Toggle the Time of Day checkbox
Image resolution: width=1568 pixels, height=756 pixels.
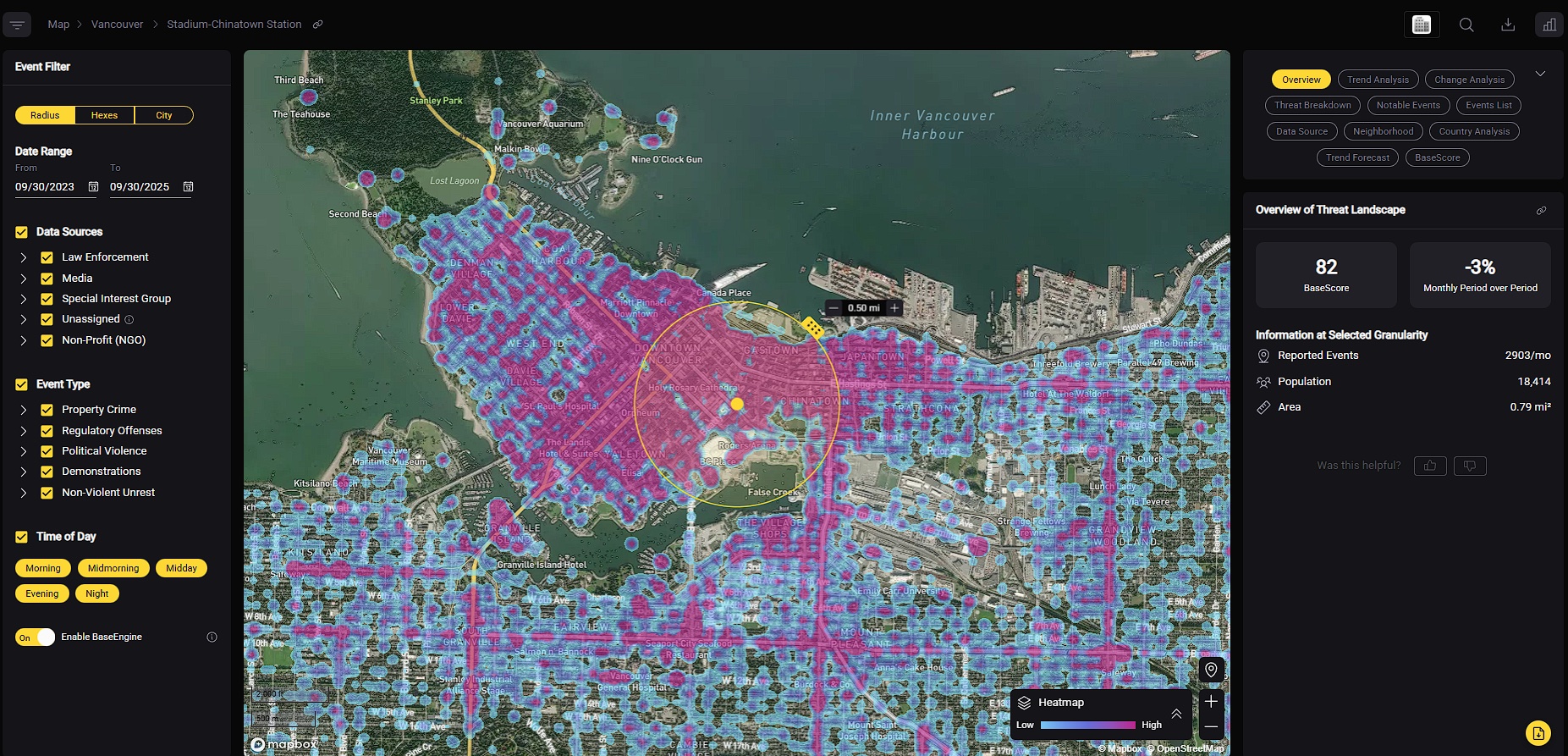pos(21,537)
